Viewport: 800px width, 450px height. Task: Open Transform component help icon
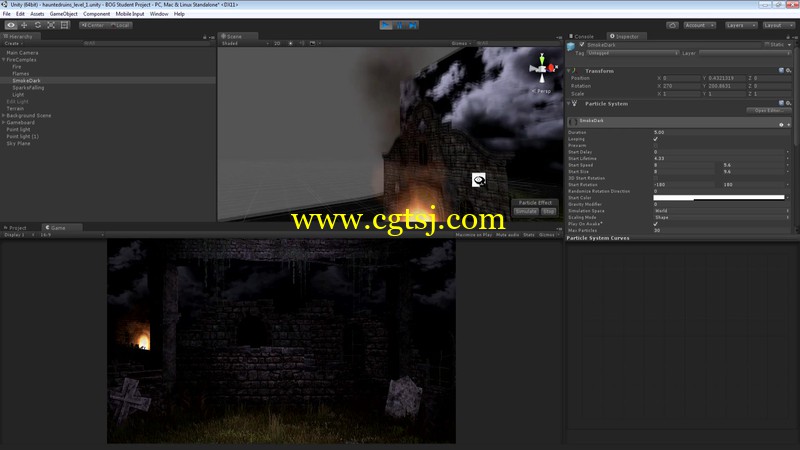point(781,70)
